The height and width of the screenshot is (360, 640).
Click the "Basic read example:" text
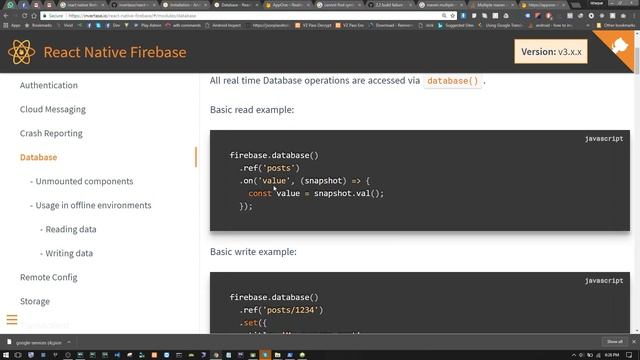coord(252,110)
